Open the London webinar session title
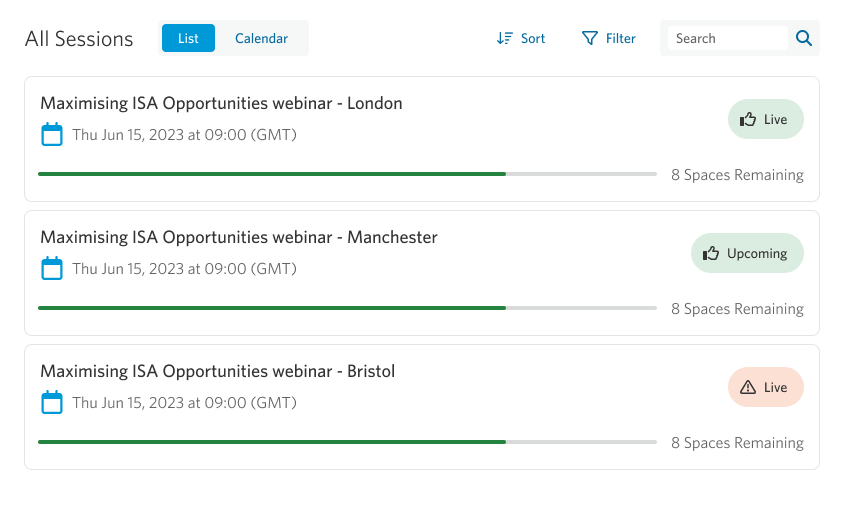Image resolution: width=844 pixels, height=524 pixels. pos(221,104)
